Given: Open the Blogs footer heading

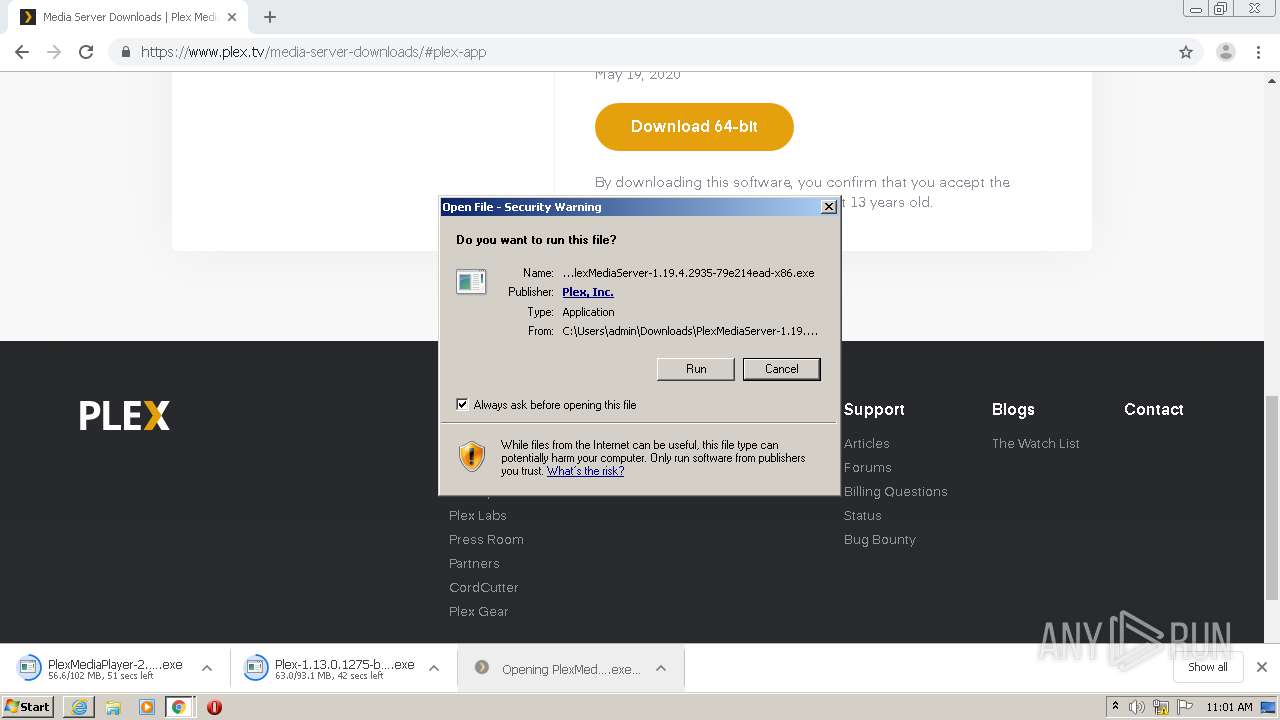Looking at the screenshot, I should [x=1013, y=409].
